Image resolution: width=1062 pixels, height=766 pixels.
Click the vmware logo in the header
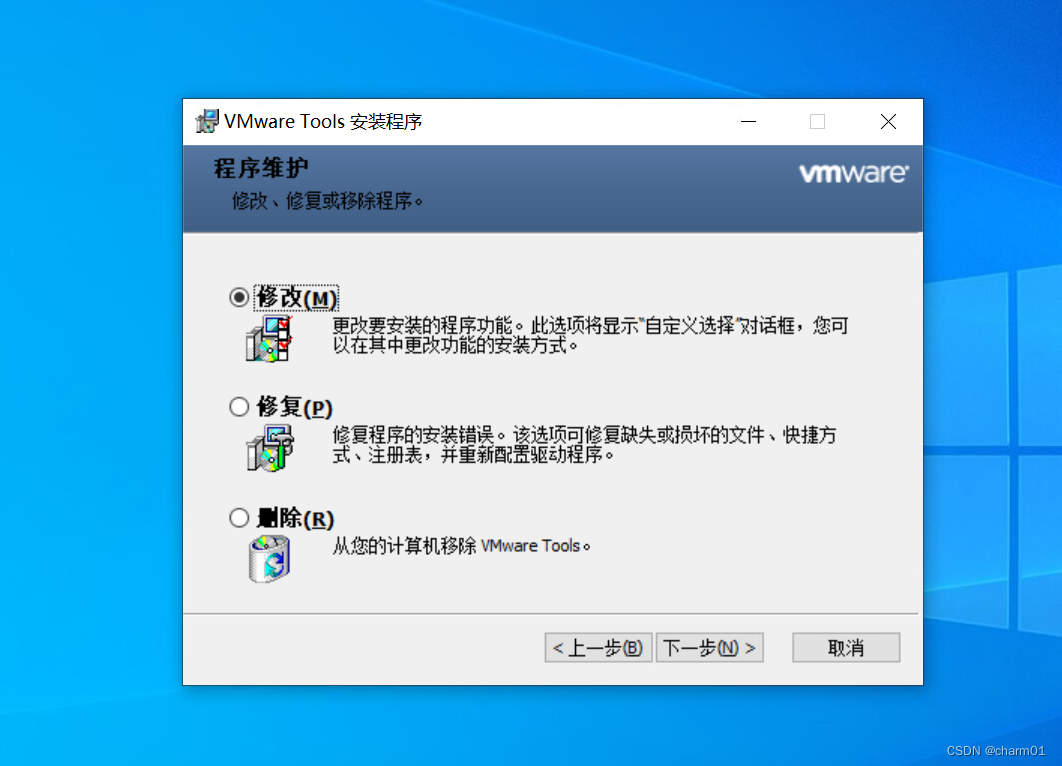click(x=853, y=173)
